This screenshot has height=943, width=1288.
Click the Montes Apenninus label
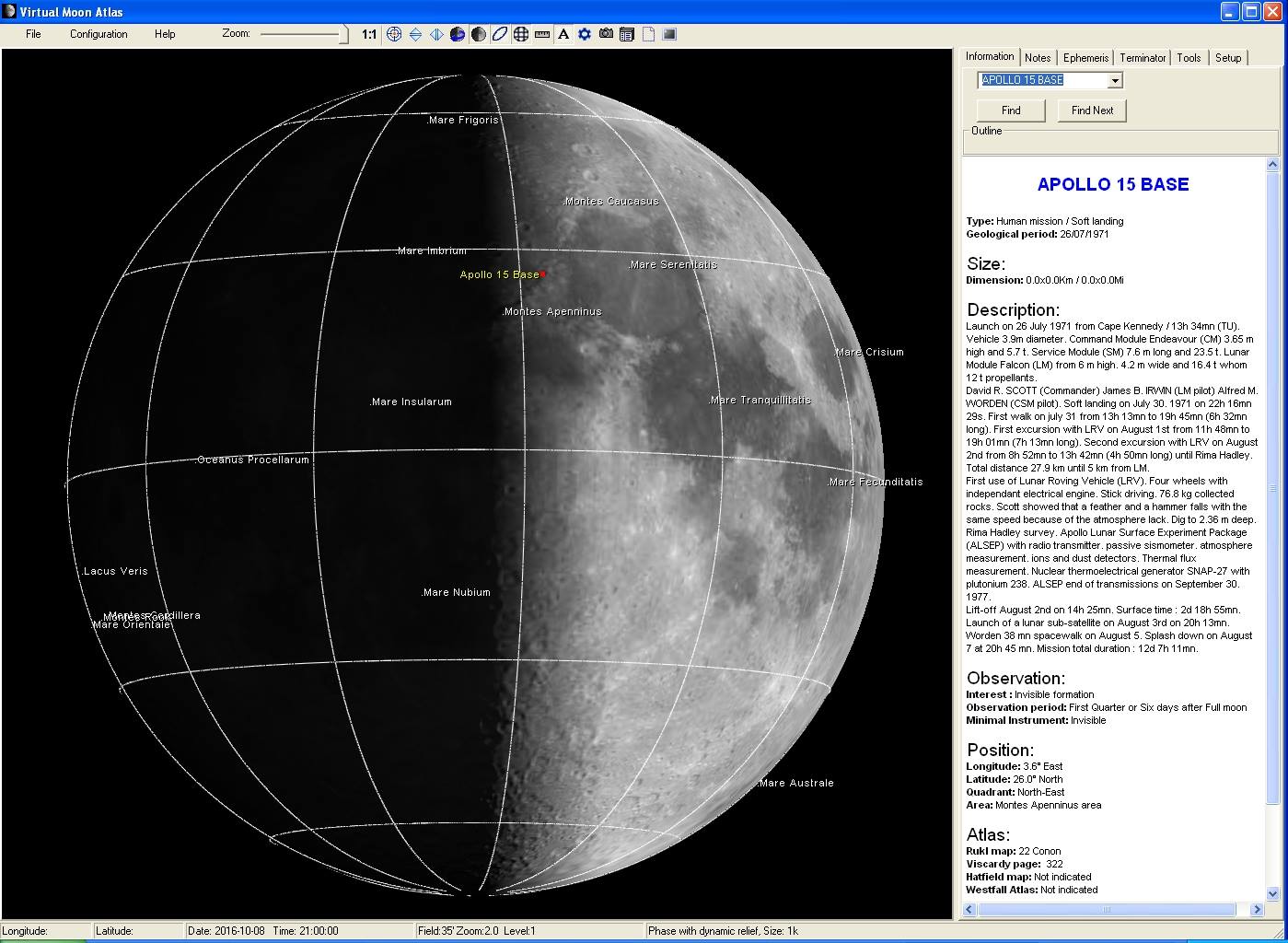552,311
